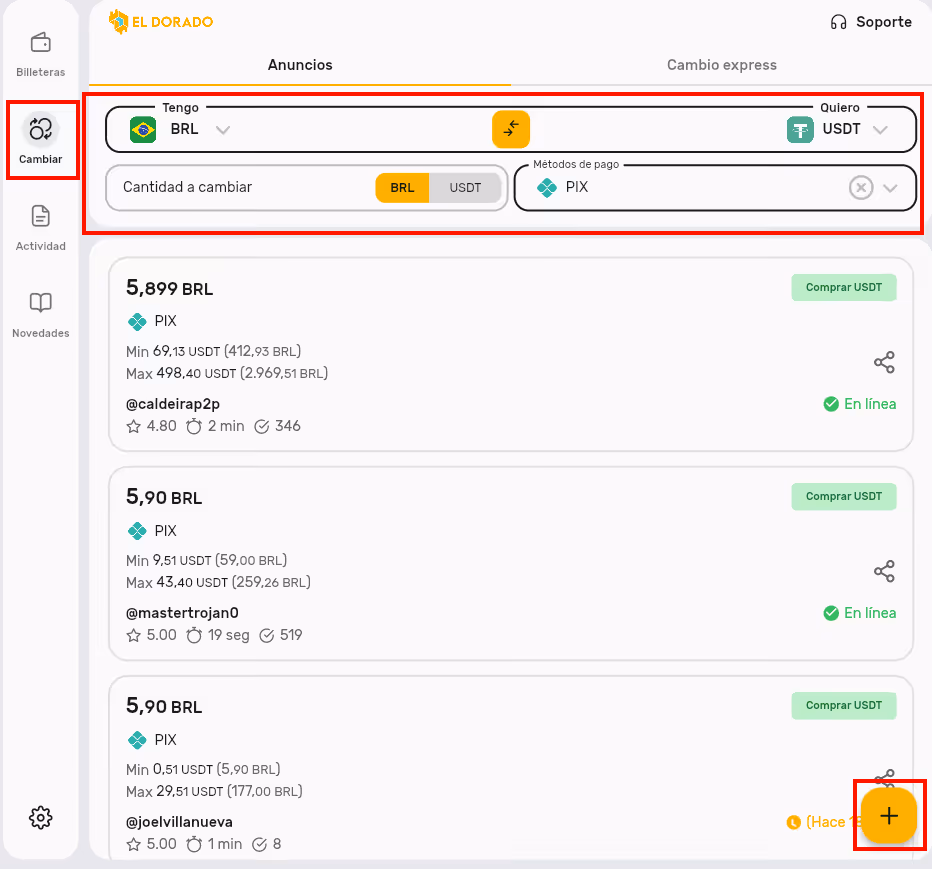Click Min 69,13 USDT limit text
The width and height of the screenshot is (932, 869).
coord(213,351)
